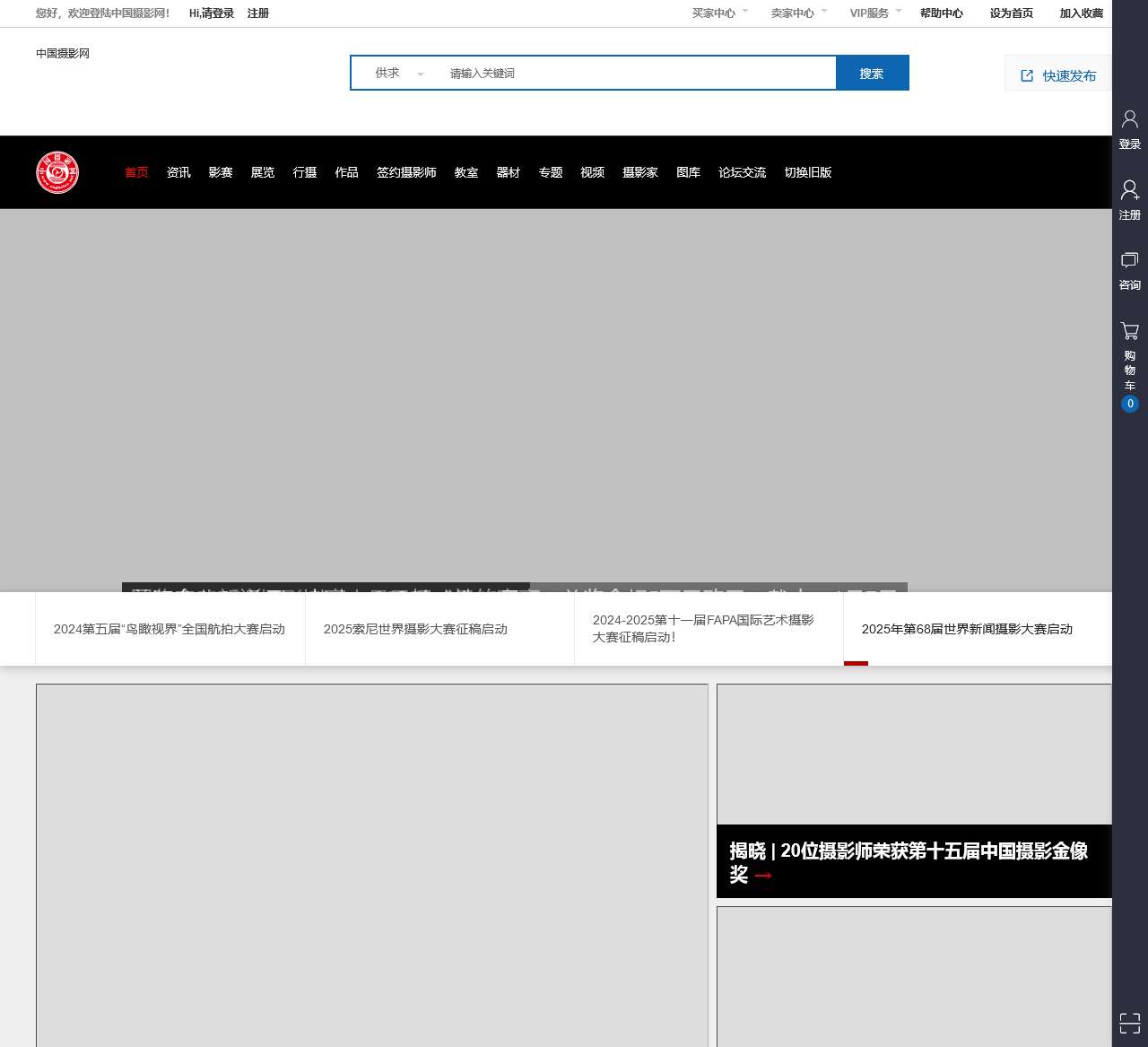The width and height of the screenshot is (1148, 1047).
Task: Click the 设为首页 link
Action: point(1012,13)
